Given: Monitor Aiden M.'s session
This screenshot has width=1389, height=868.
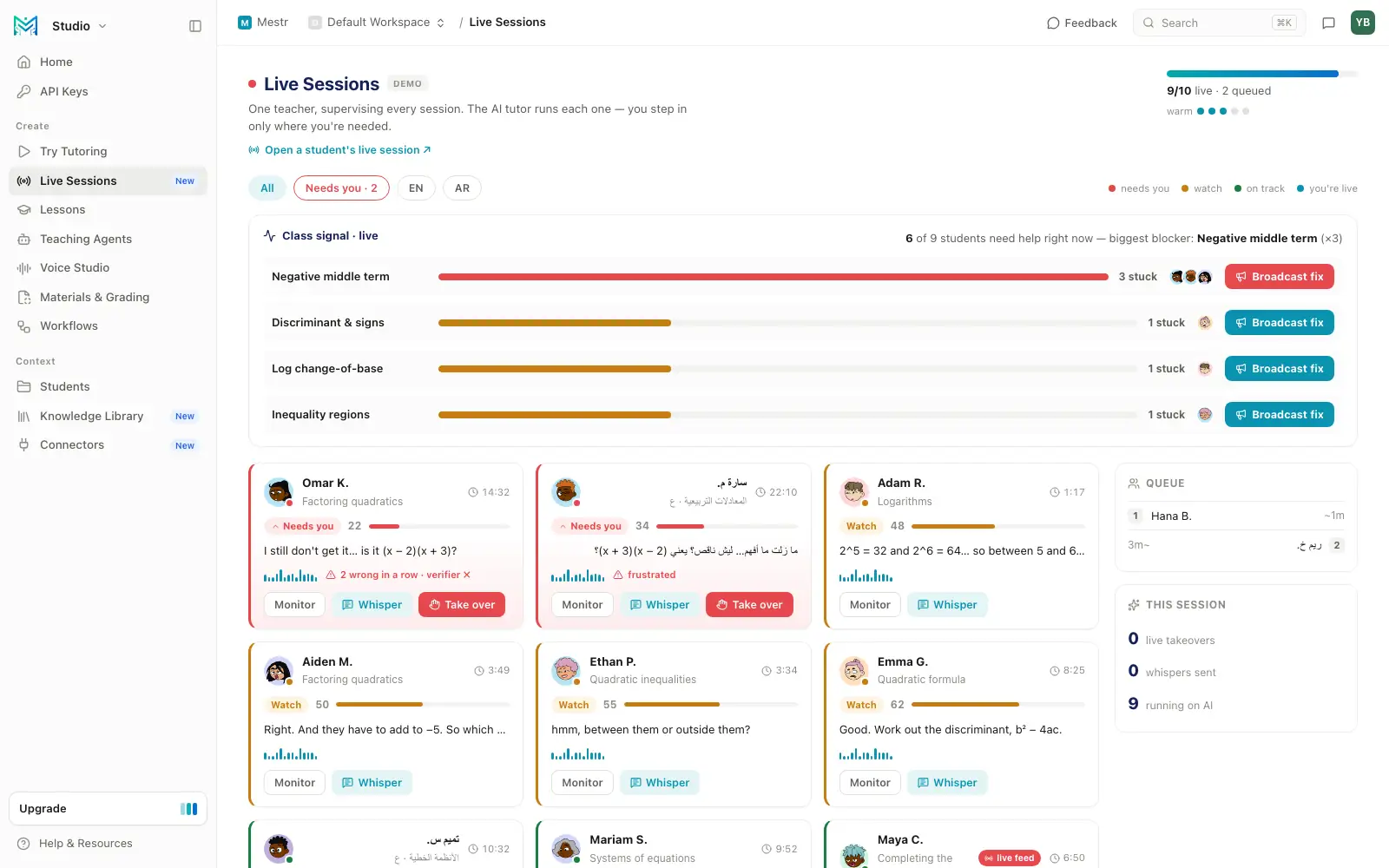Looking at the screenshot, I should pos(294,783).
